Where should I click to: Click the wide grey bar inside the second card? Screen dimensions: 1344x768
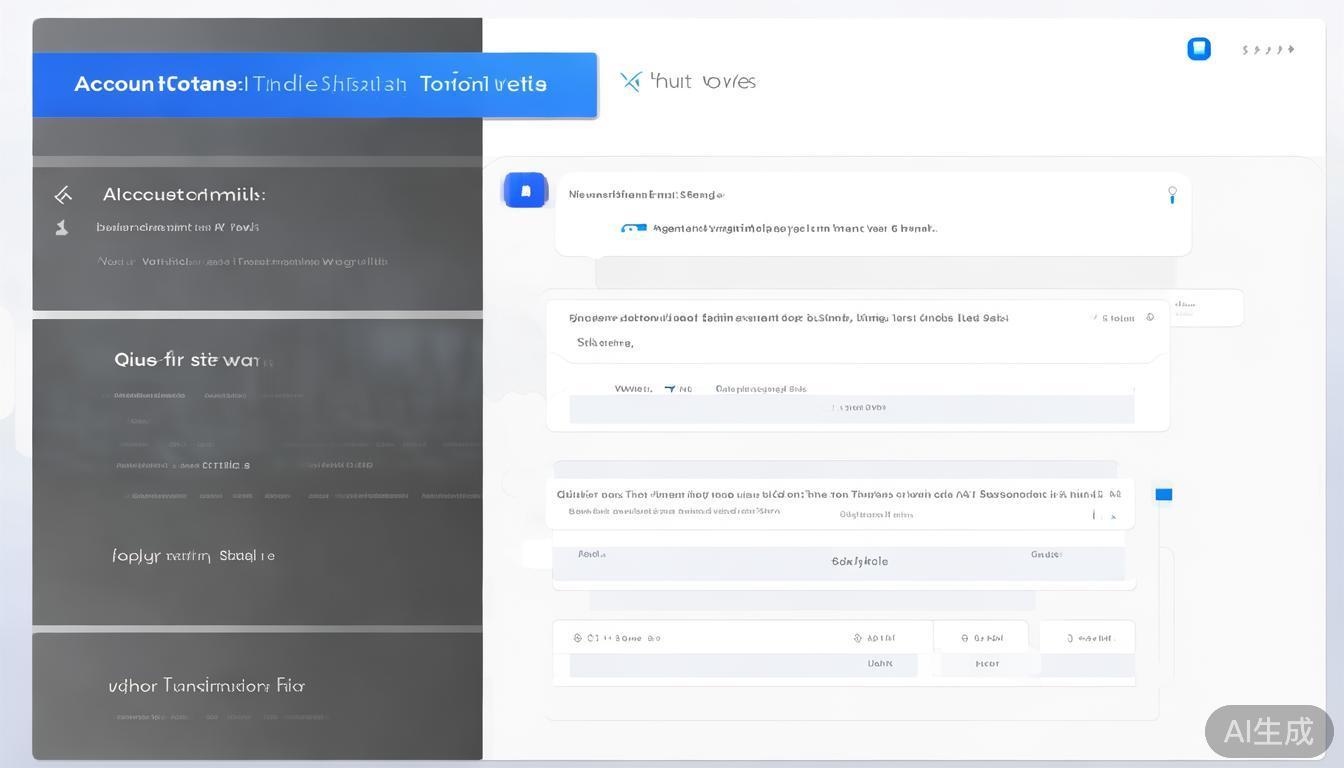click(851, 408)
